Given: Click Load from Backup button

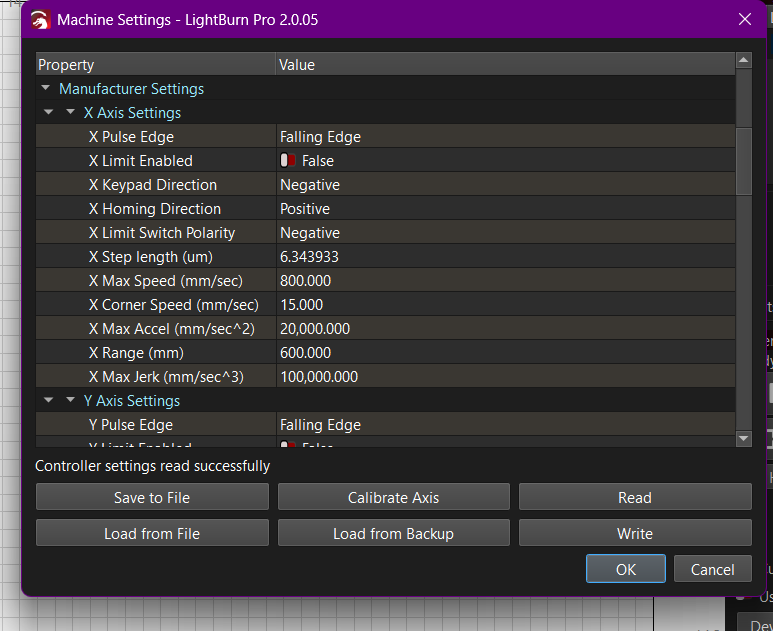Looking at the screenshot, I should (x=393, y=533).
